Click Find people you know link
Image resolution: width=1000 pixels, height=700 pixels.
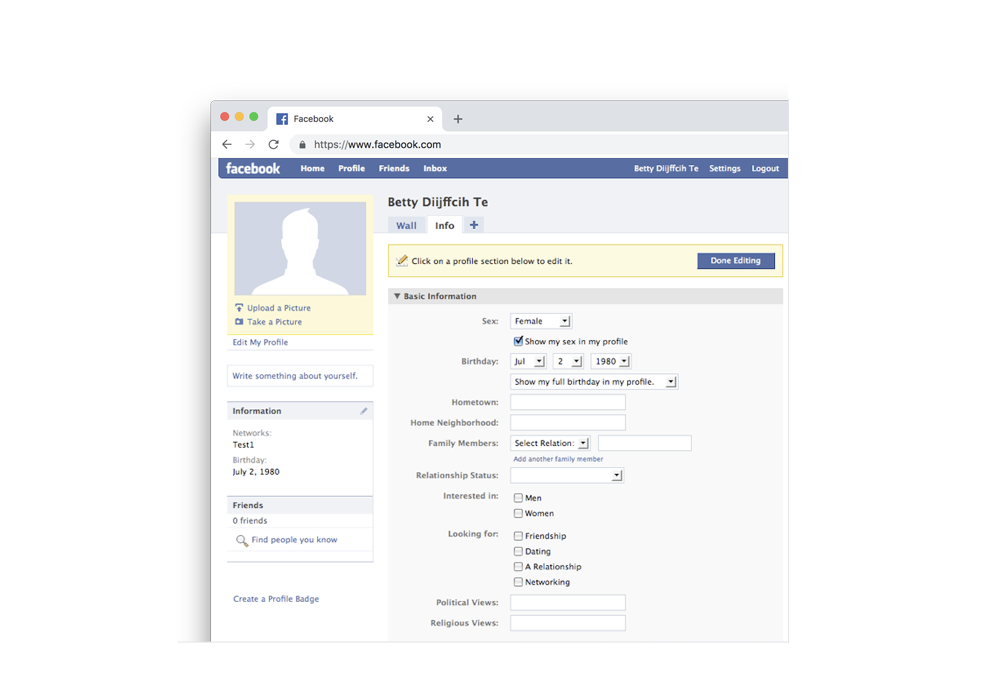[x=294, y=540]
